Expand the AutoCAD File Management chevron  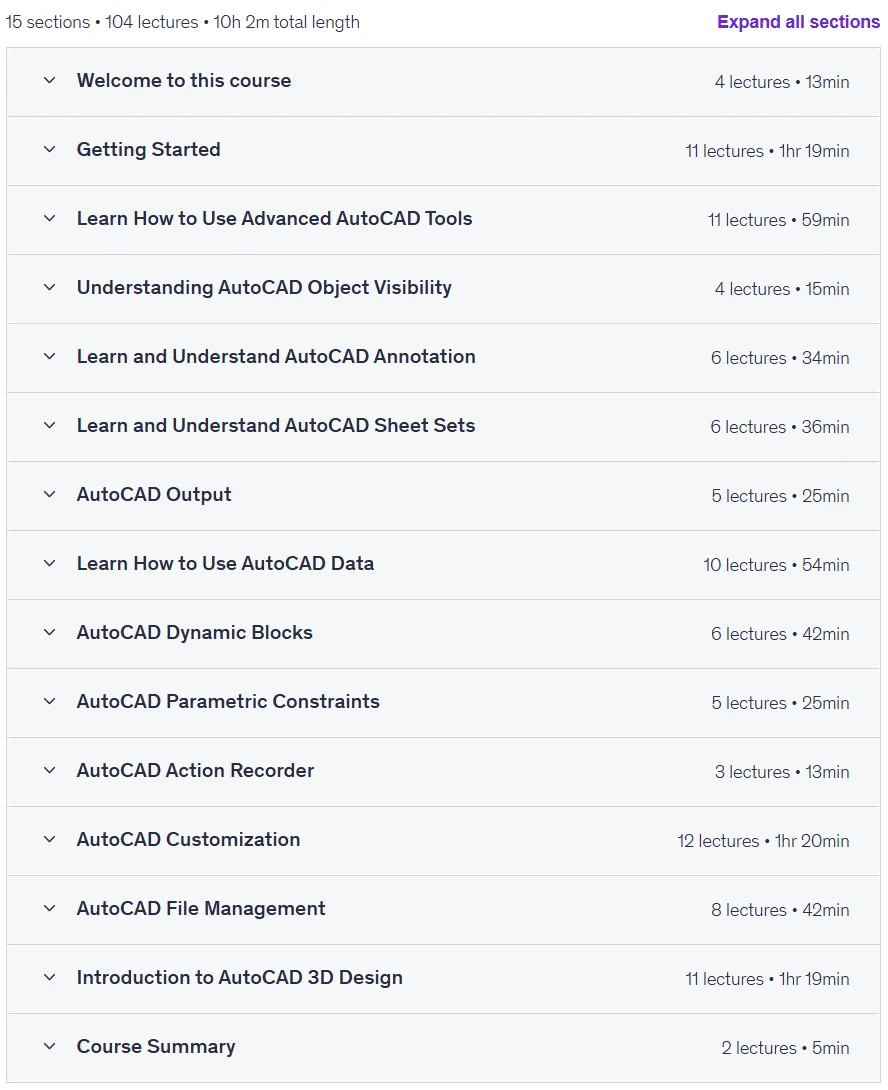(x=49, y=909)
